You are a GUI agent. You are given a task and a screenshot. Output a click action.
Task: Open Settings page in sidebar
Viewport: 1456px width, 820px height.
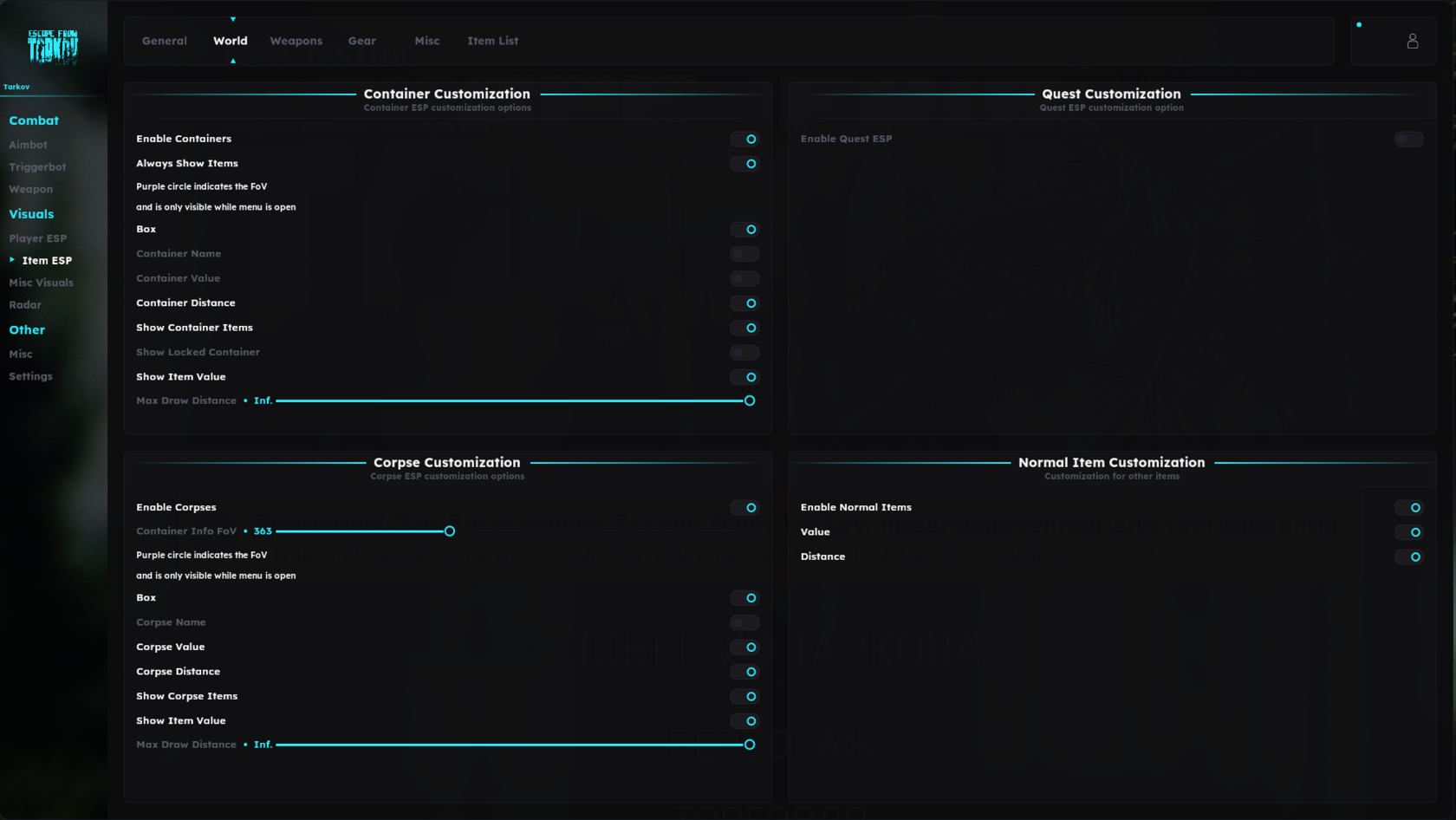pyautogui.click(x=31, y=376)
